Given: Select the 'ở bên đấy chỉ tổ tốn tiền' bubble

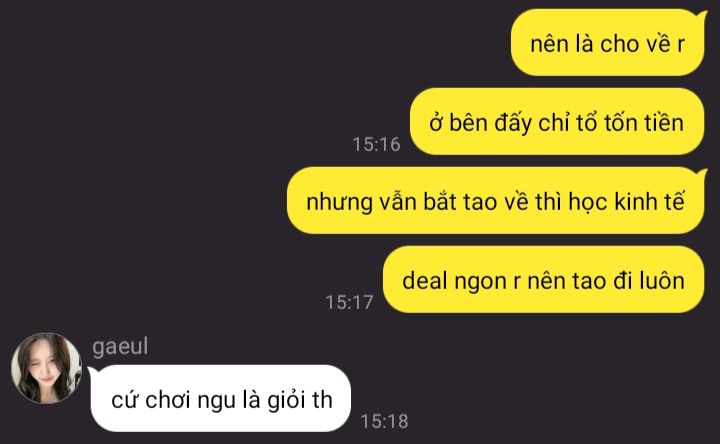Looking at the screenshot, I should pyautogui.click(x=557, y=122).
